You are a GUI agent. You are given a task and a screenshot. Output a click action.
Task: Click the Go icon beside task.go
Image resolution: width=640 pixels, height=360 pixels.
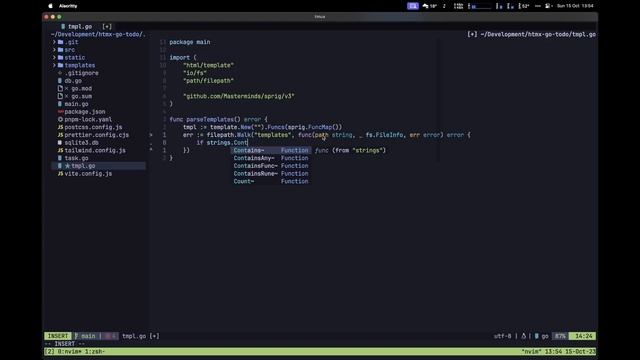click(x=60, y=158)
